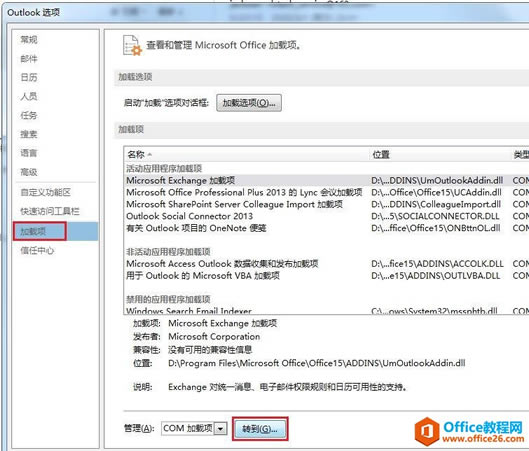
Task: Click the add-ins management gear document icon
Action: 132,46
